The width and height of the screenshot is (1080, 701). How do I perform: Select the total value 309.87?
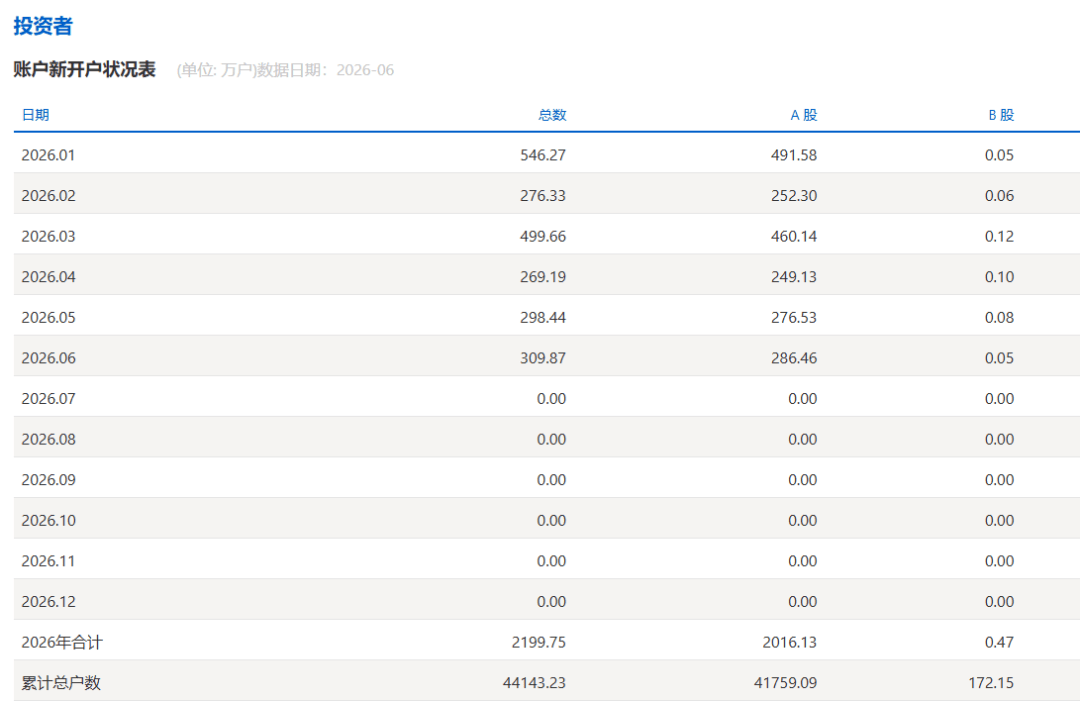tap(543, 358)
